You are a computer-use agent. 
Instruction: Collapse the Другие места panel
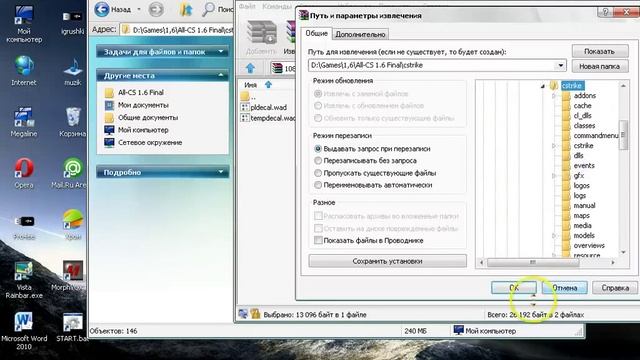221,75
